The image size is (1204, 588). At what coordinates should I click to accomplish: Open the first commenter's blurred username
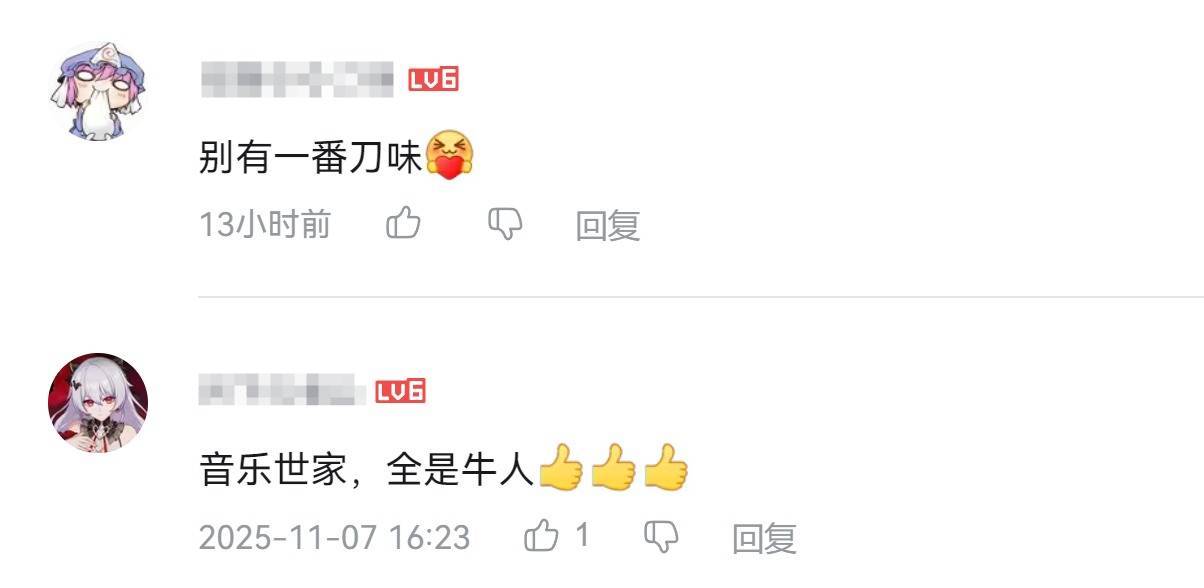(x=297, y=80)
